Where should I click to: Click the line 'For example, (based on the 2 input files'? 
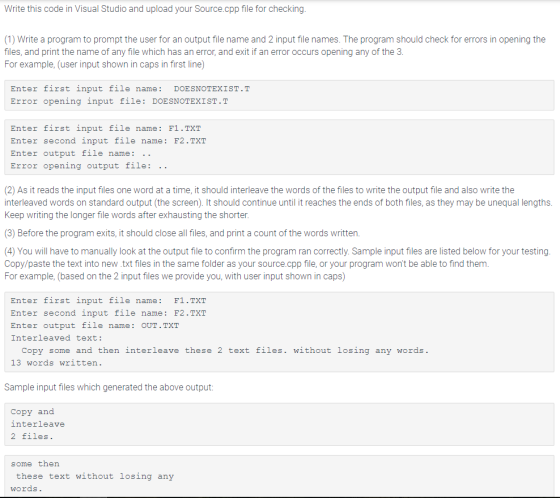(175, 277)
